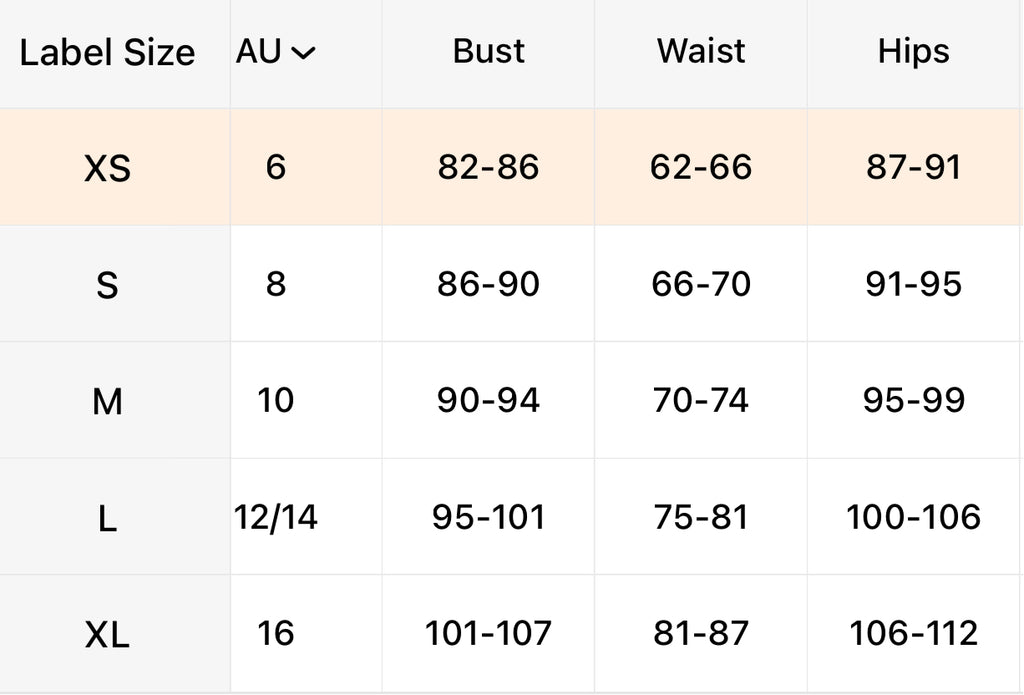Image resolution: width=1024 pixels, height=695 pixels.
Task: Click the 82-86 bust measurement
Action: pyautogui.click(x=488, y=167)
